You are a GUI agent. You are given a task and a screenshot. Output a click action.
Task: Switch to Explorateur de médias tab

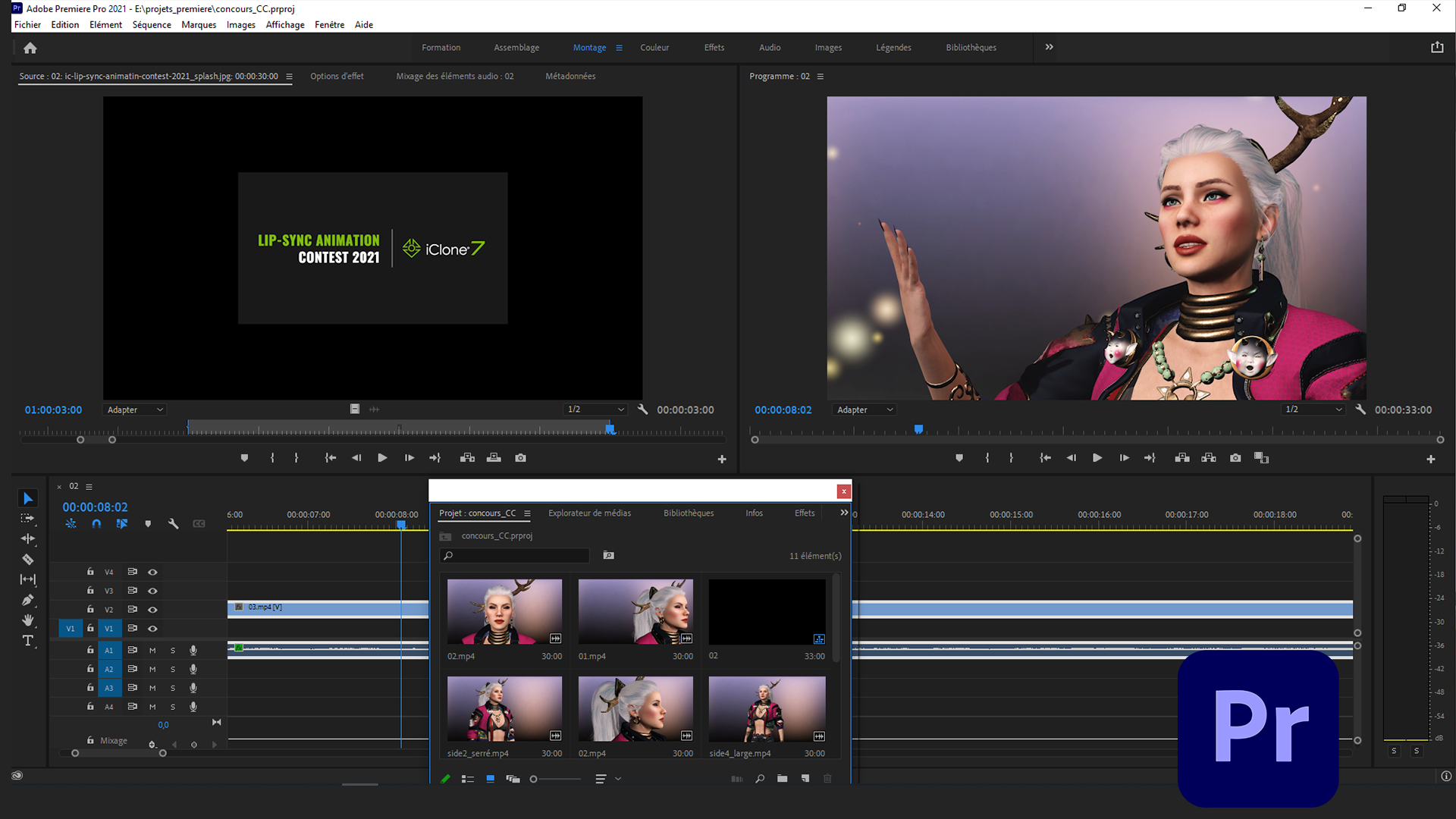coord(589,513)
